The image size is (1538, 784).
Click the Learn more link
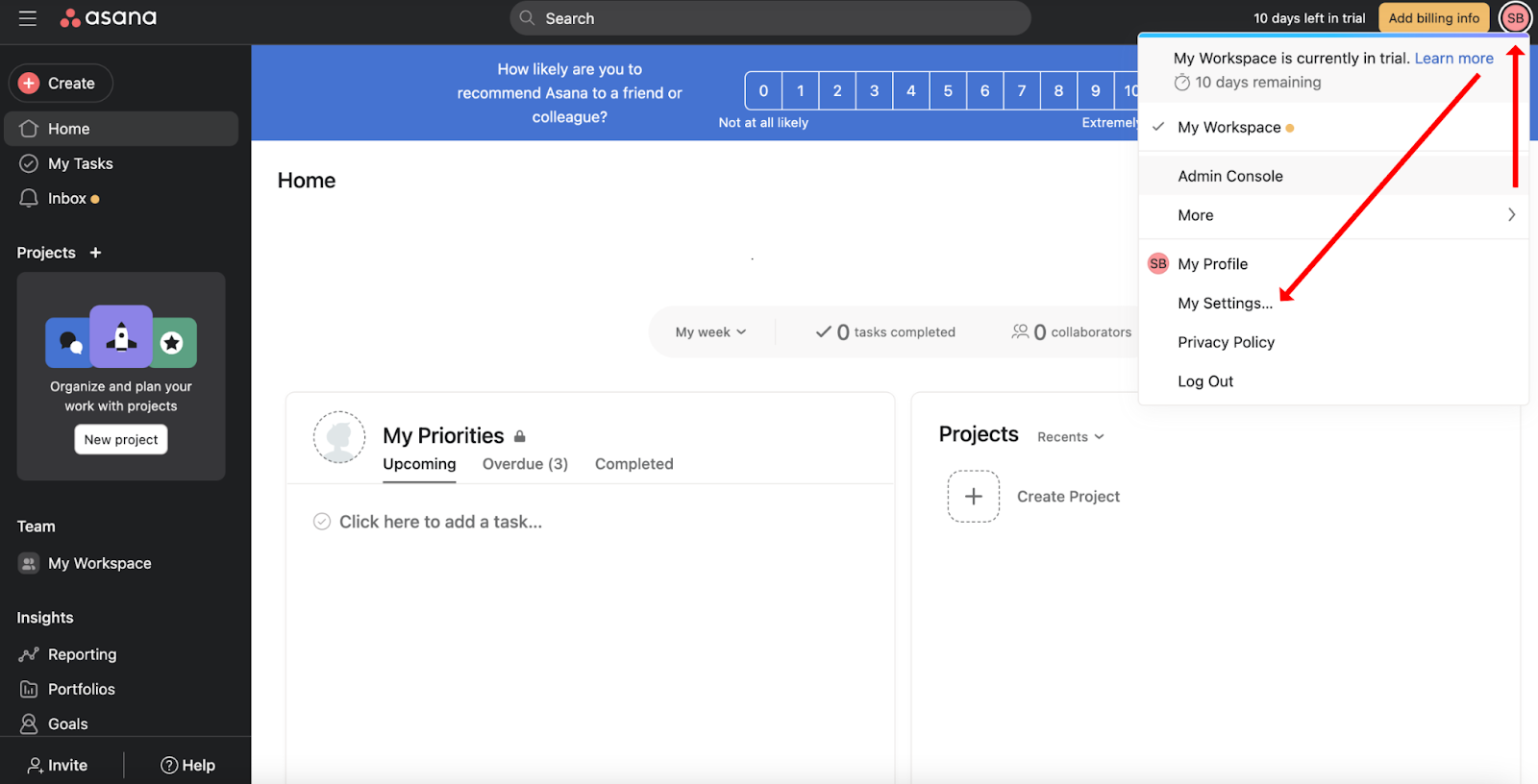[x=1453, y=59]
